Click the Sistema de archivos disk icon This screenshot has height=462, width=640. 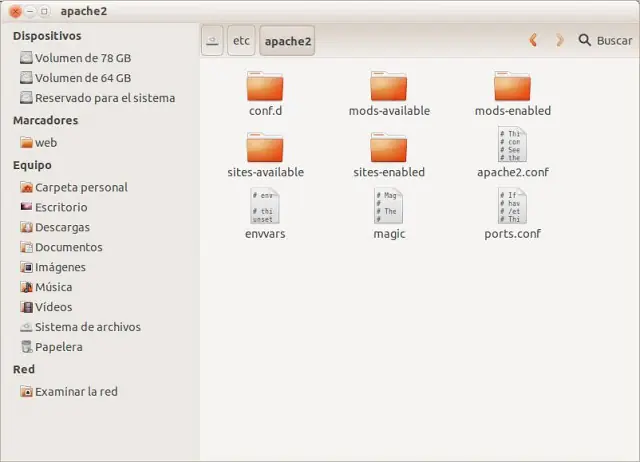click(26, 327)
